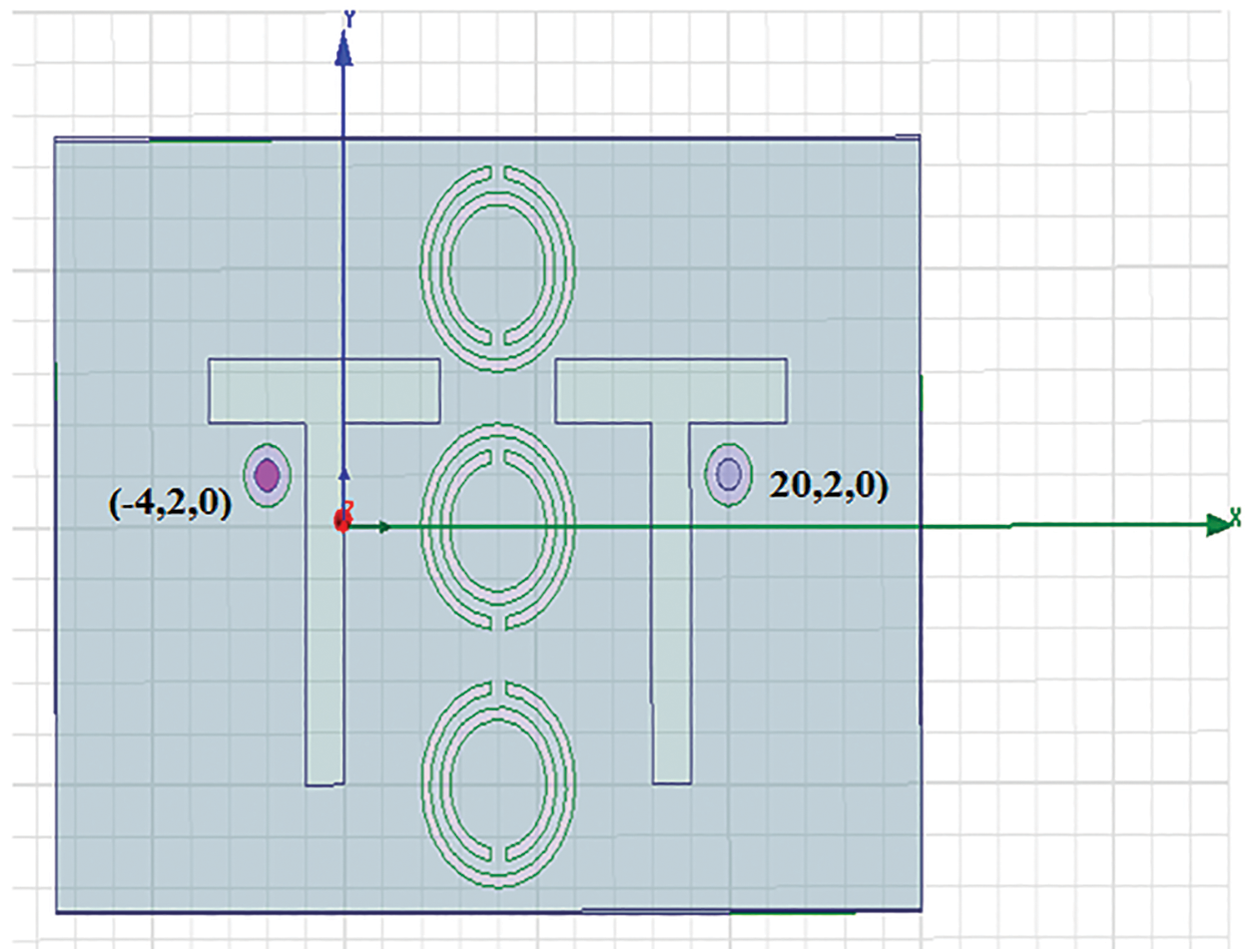The image size is (1248, 952).
Task: Click the (-4,2,0) coordinate label
Action: point(170,503)
